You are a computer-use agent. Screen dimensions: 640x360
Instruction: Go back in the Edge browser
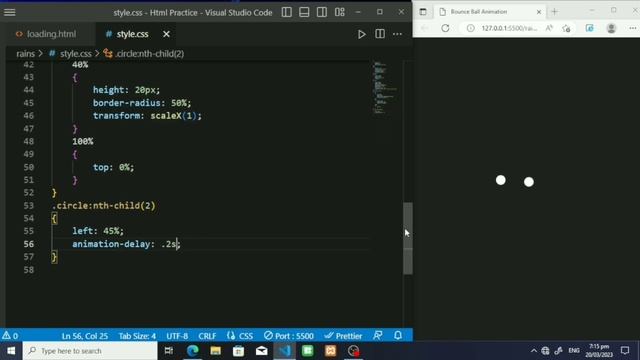pos(424,28)
